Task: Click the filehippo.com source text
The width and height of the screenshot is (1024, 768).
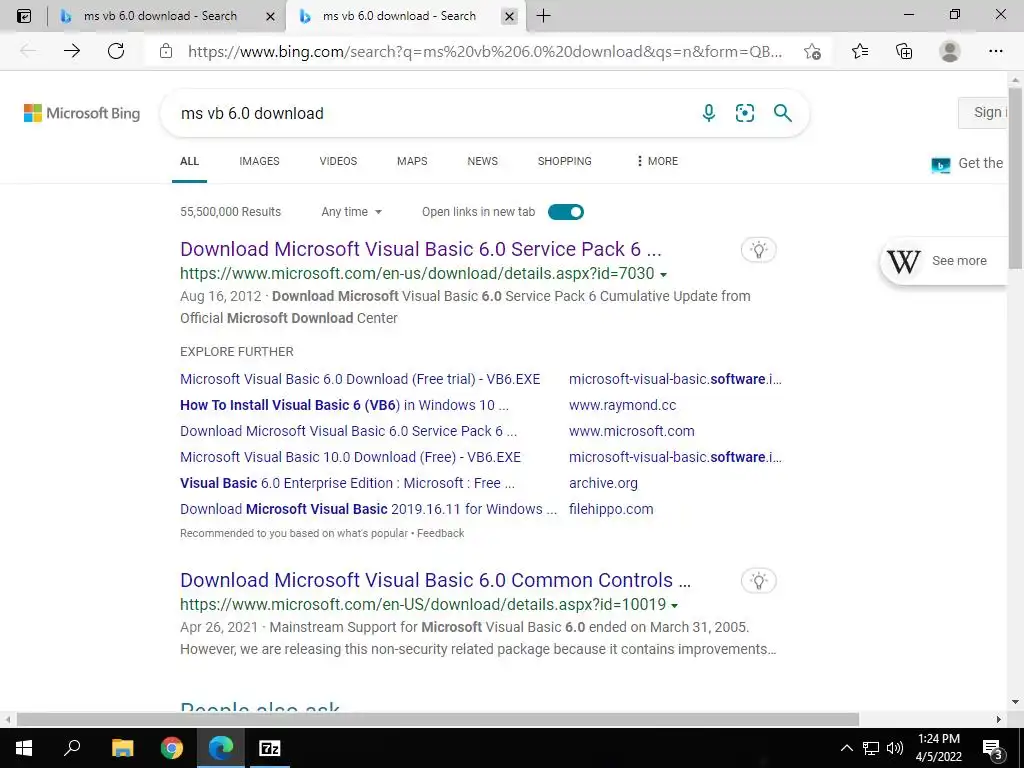Action: pyautogui.click(x=611, y=509)
